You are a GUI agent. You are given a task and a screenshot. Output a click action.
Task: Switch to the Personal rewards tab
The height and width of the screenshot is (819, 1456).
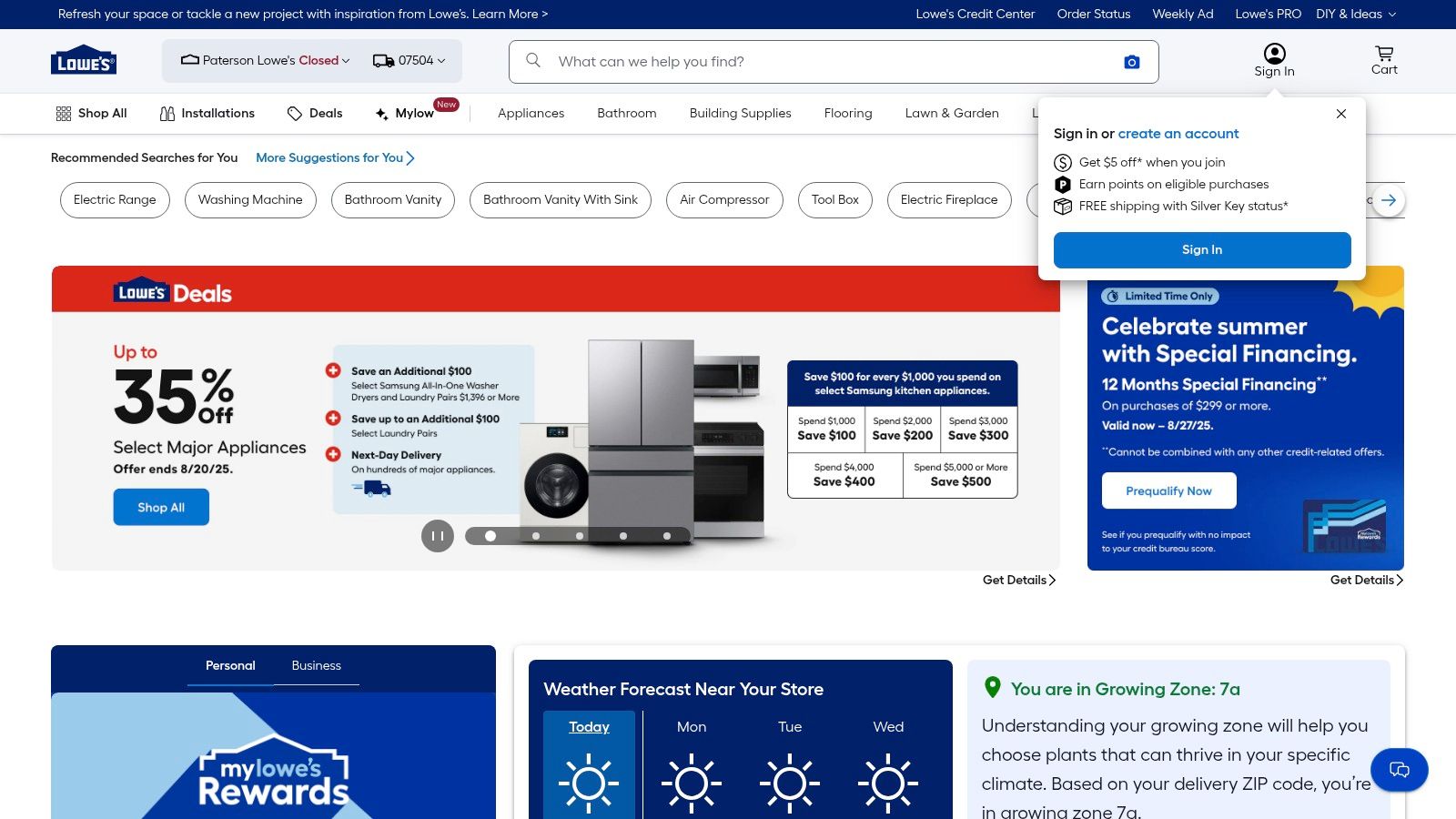tap(230, 666)
